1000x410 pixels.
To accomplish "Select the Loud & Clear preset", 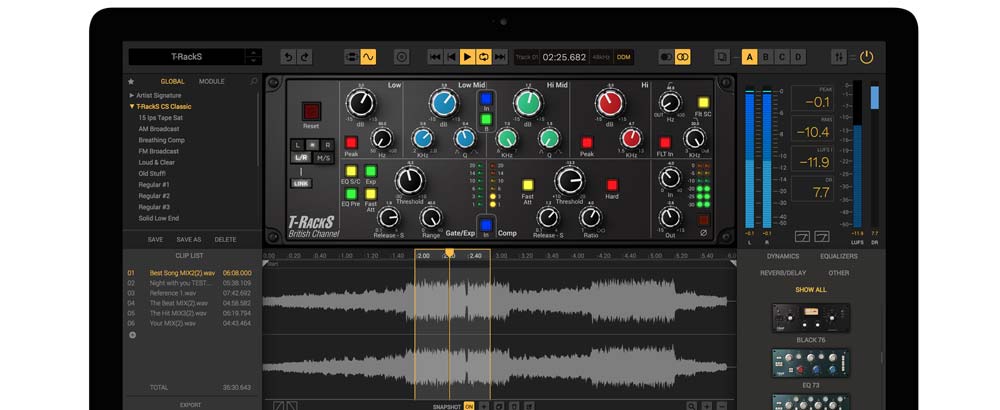I will tap(157, 163).
